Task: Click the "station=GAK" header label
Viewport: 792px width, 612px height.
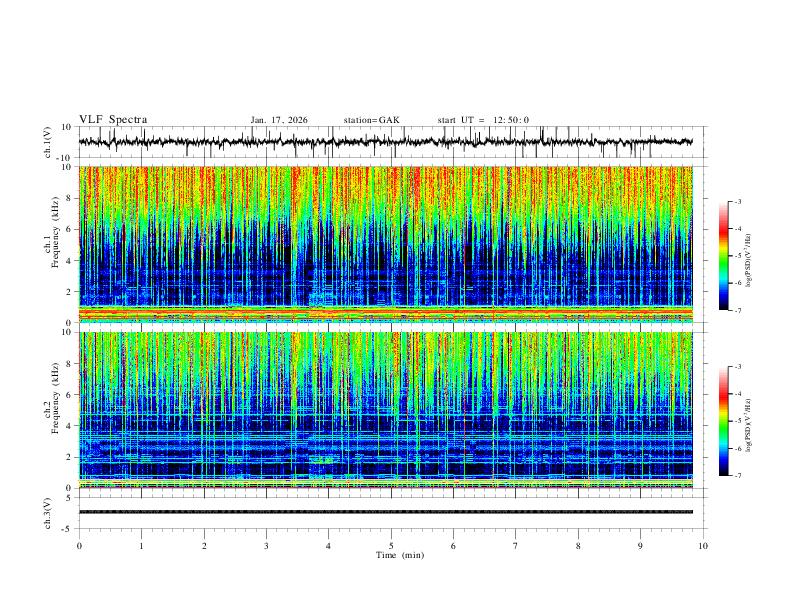Action: [372, 120]
